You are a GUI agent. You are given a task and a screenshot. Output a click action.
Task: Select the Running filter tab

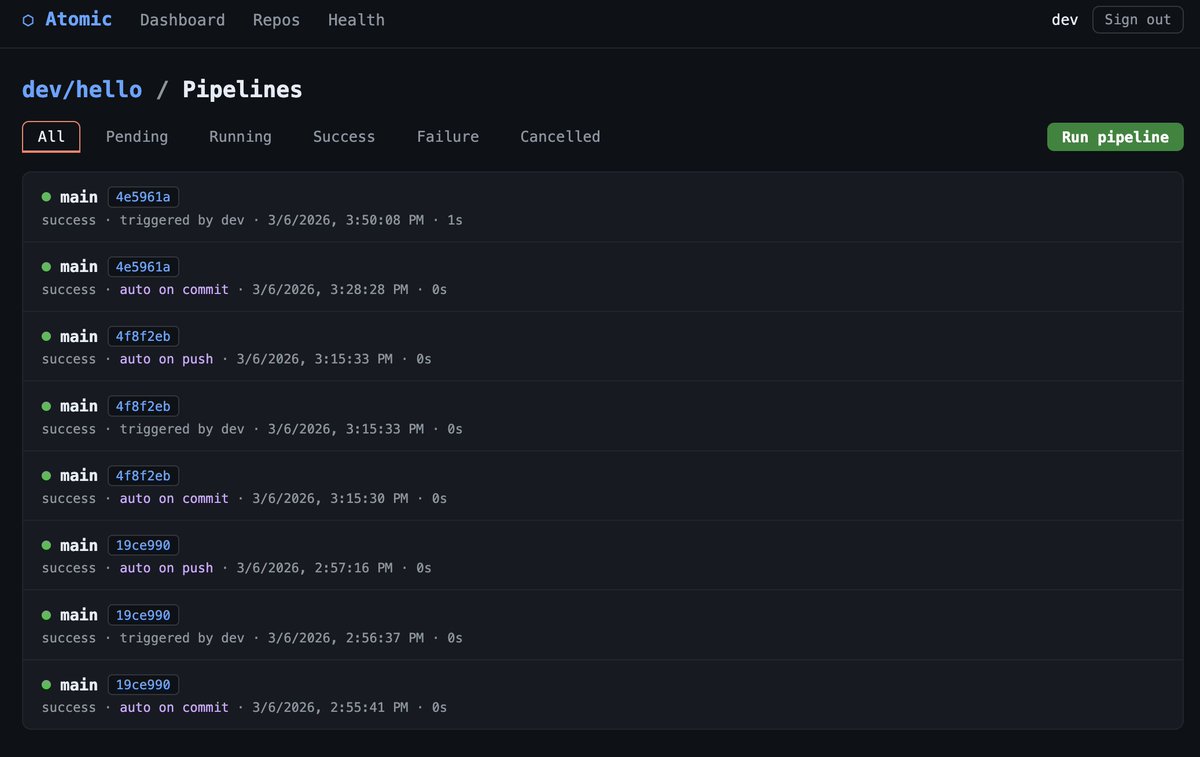[x=240, y=137]
